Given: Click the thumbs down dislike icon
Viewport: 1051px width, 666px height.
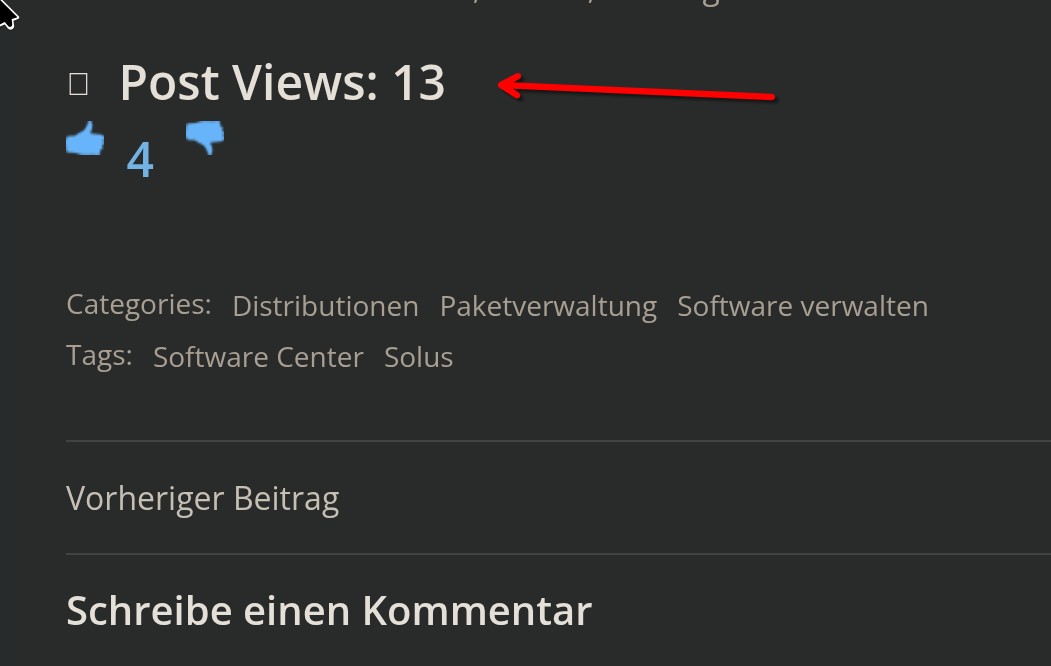Looking at the screenshot, I should 204,137.
